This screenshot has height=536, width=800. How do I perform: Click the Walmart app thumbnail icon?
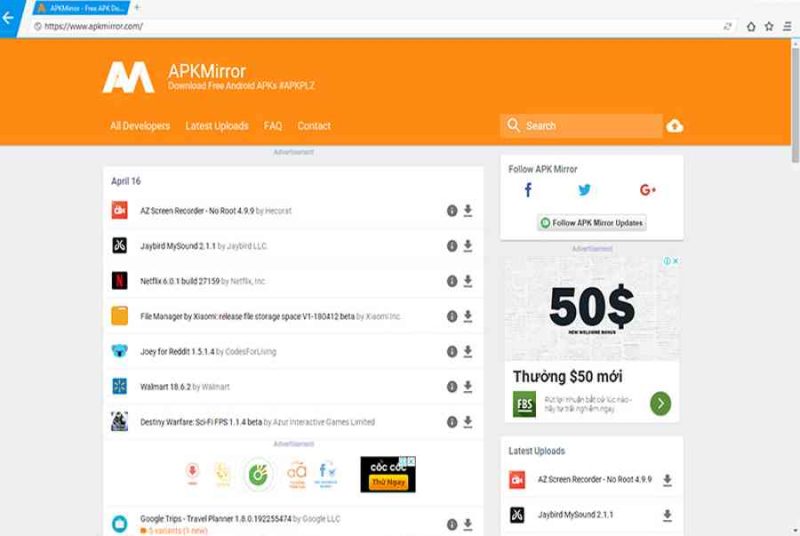tap(119, 386)
